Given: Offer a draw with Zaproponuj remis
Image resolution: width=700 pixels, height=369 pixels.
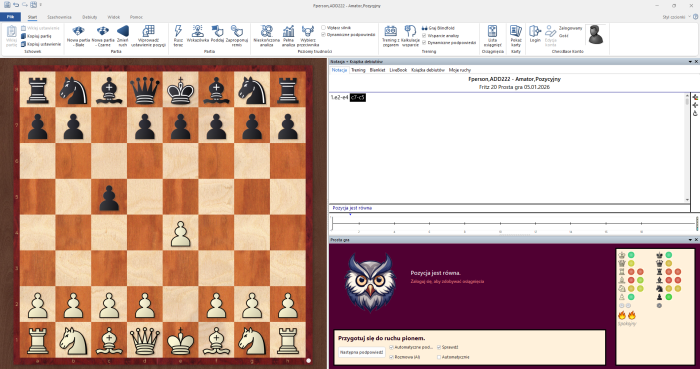Looking at the screenshot, I should [237, 36].
